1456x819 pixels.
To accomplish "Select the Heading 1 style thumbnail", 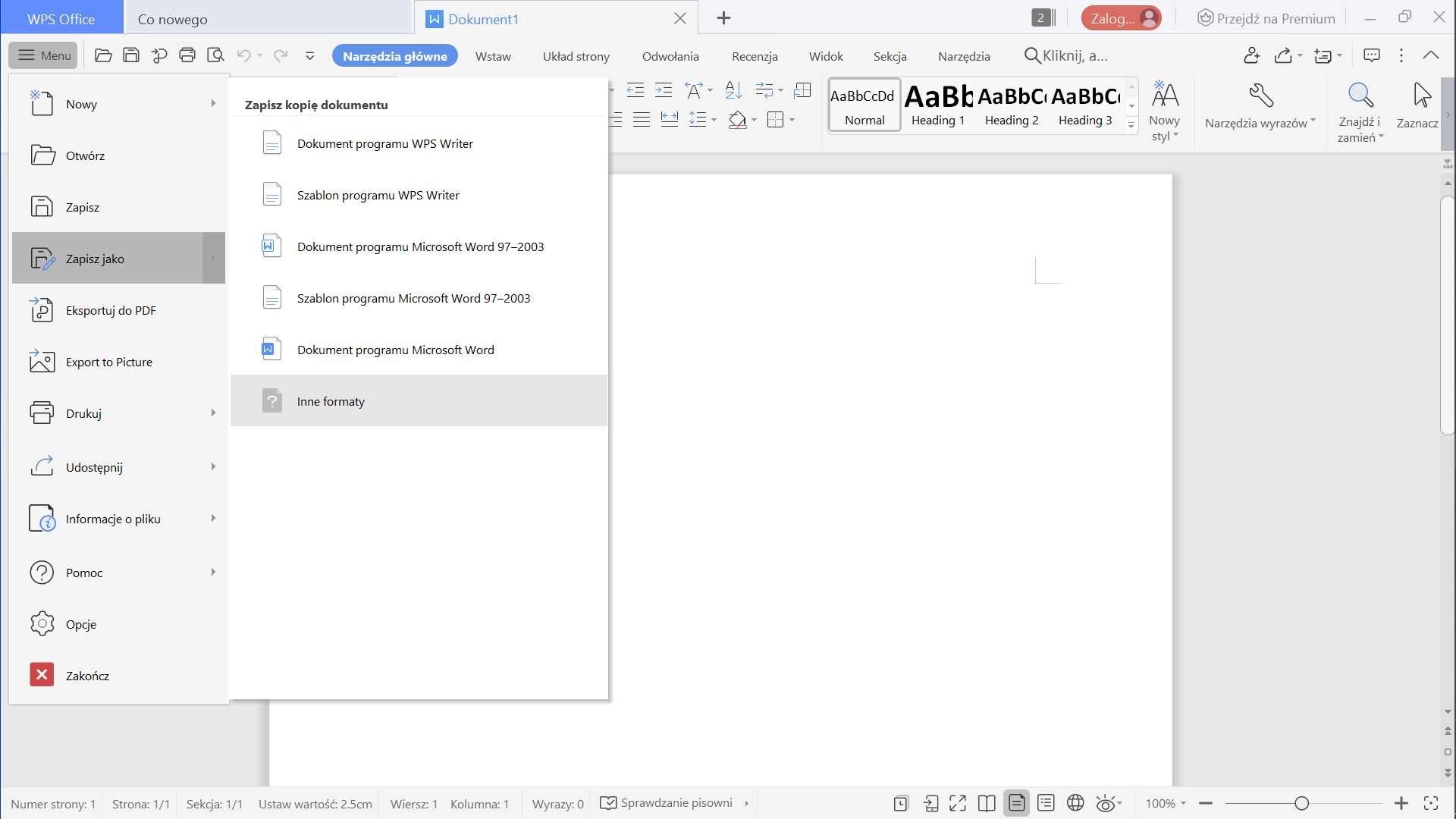I will [x=938, y=105].
